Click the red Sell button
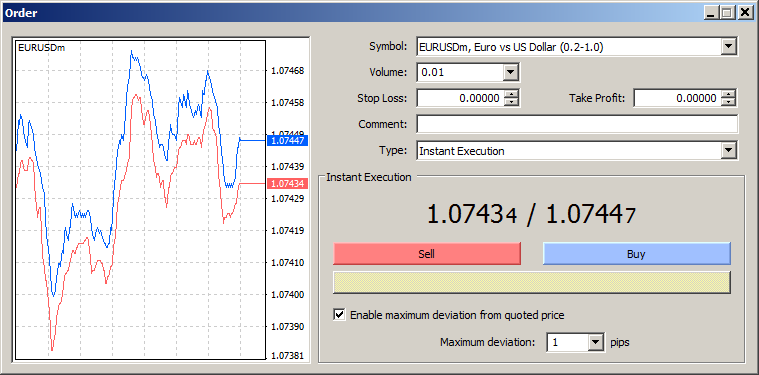The height and width of the screenshot is (375, 759). click(x=426, y=254)
